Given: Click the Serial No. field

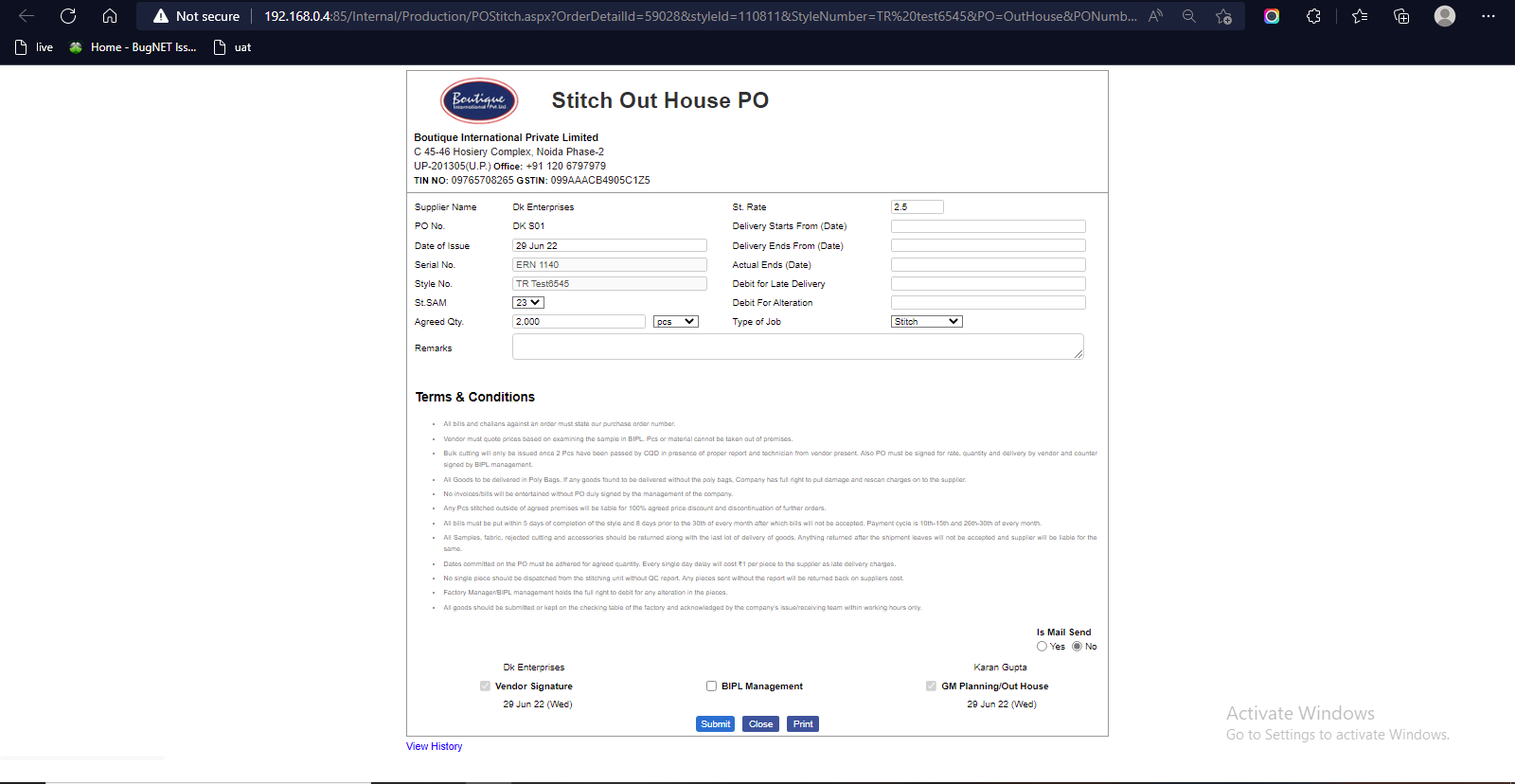Looking at the screenshot, I should [610, 265].
